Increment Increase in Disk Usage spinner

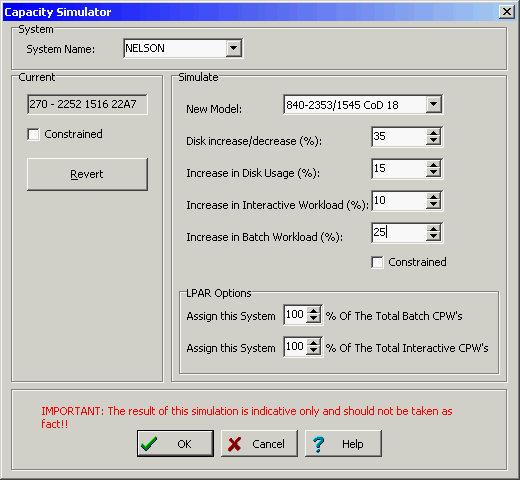433,165
